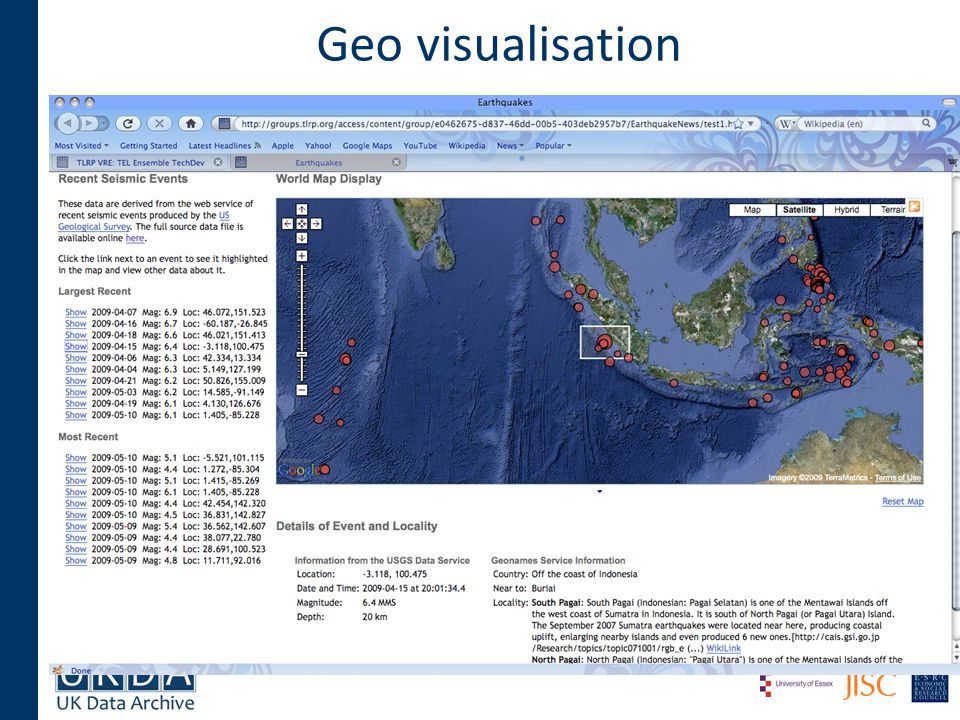The image size is (960, 720).
Task: Pan the map left with arrow
Action: (288, 224)
